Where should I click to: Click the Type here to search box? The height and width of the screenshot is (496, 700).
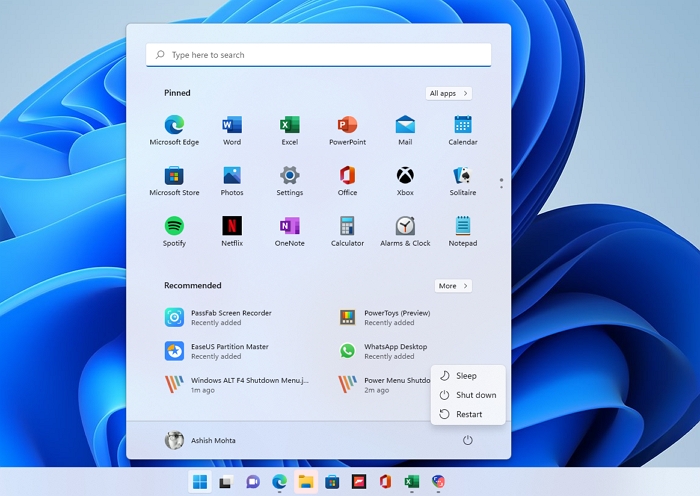pos(318,55)
